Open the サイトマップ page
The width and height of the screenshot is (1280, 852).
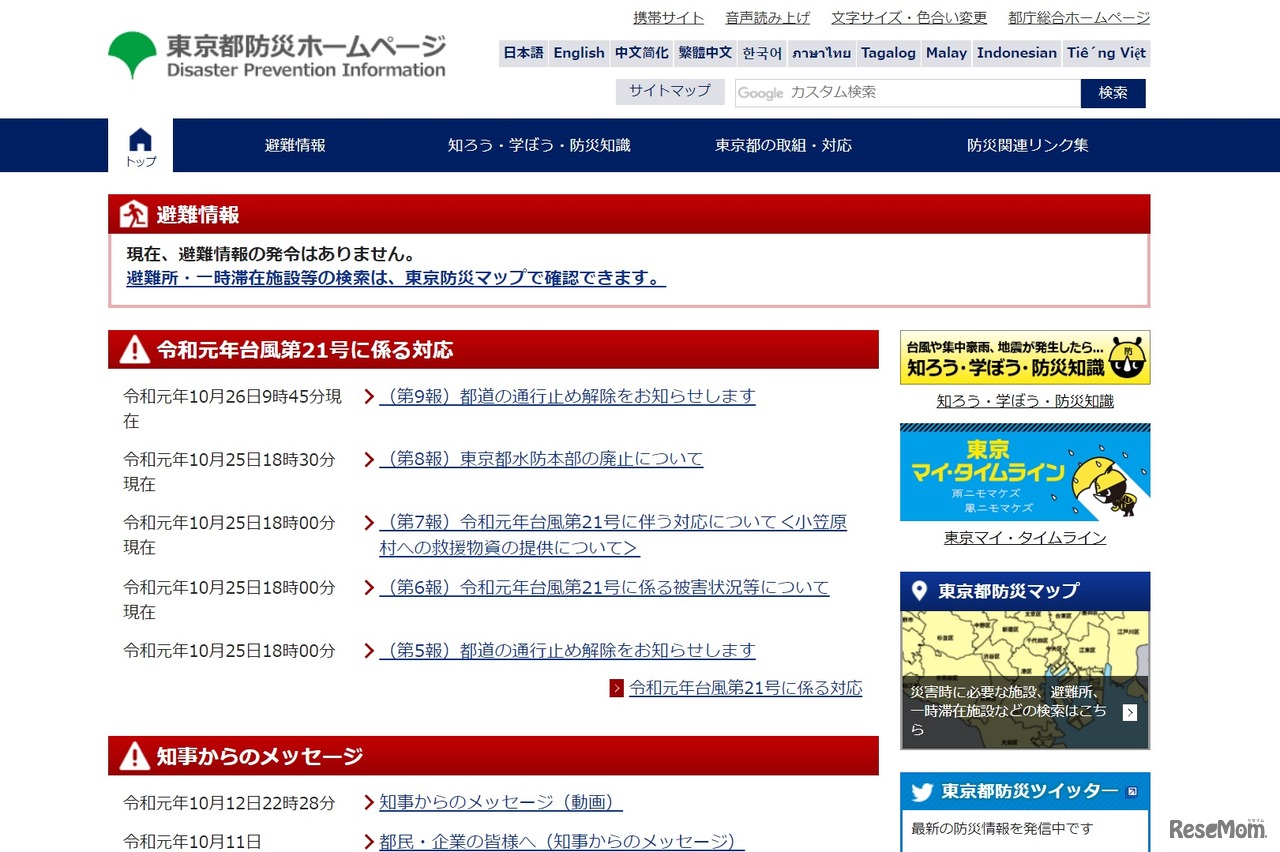[670, 91]
